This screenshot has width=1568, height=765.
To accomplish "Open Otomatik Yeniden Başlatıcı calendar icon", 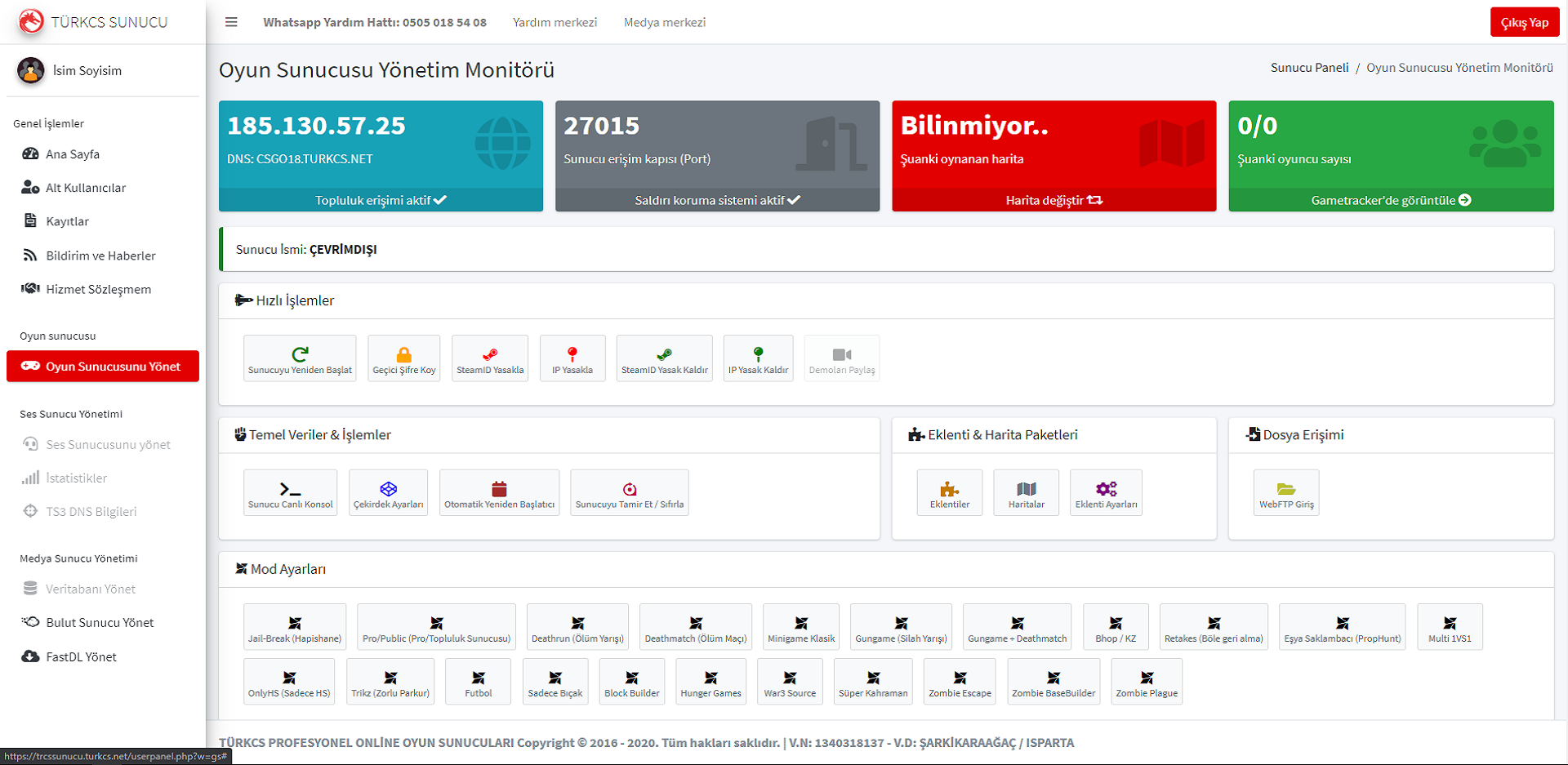I will tap(499, 490).
